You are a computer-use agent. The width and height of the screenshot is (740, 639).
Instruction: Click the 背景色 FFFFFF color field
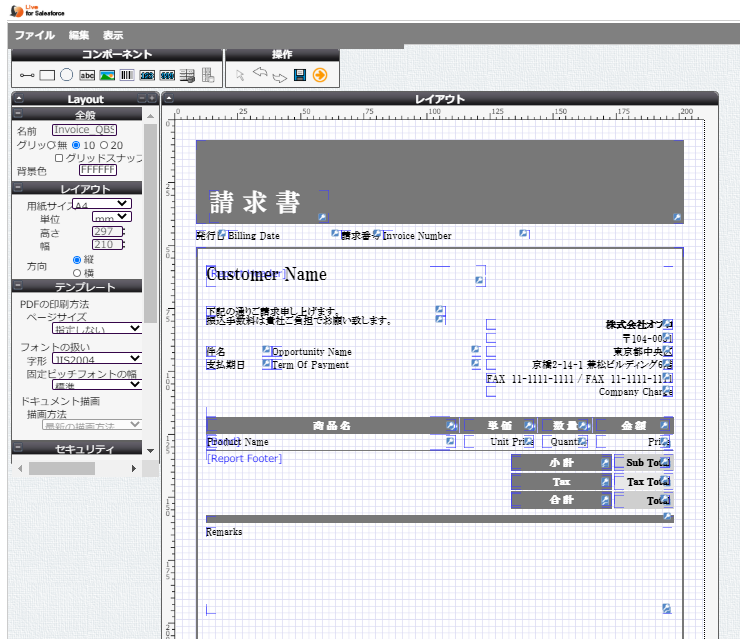pyautogui.click(x=98, y=170)
